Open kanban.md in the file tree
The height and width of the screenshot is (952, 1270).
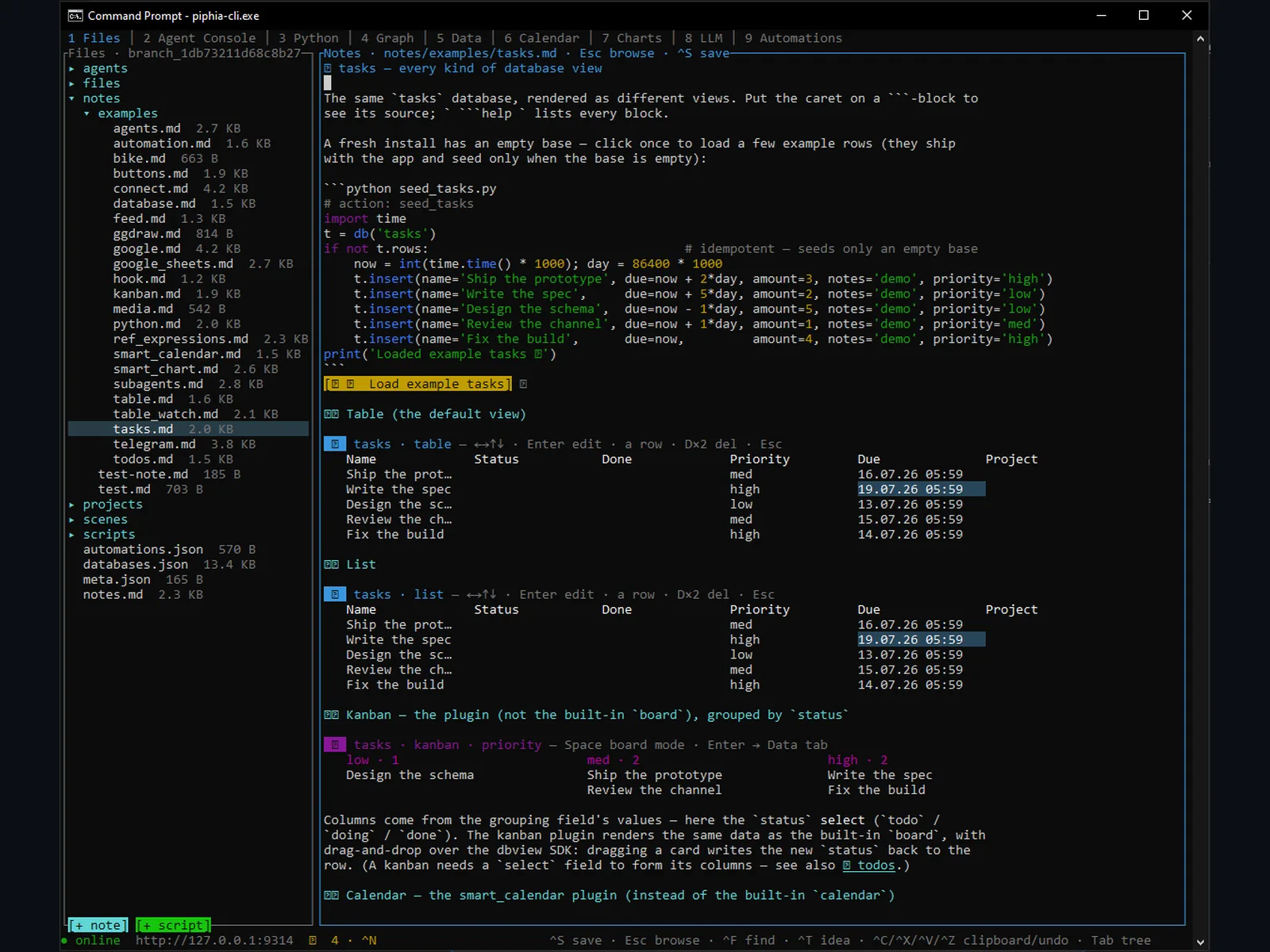coord(147,294)
